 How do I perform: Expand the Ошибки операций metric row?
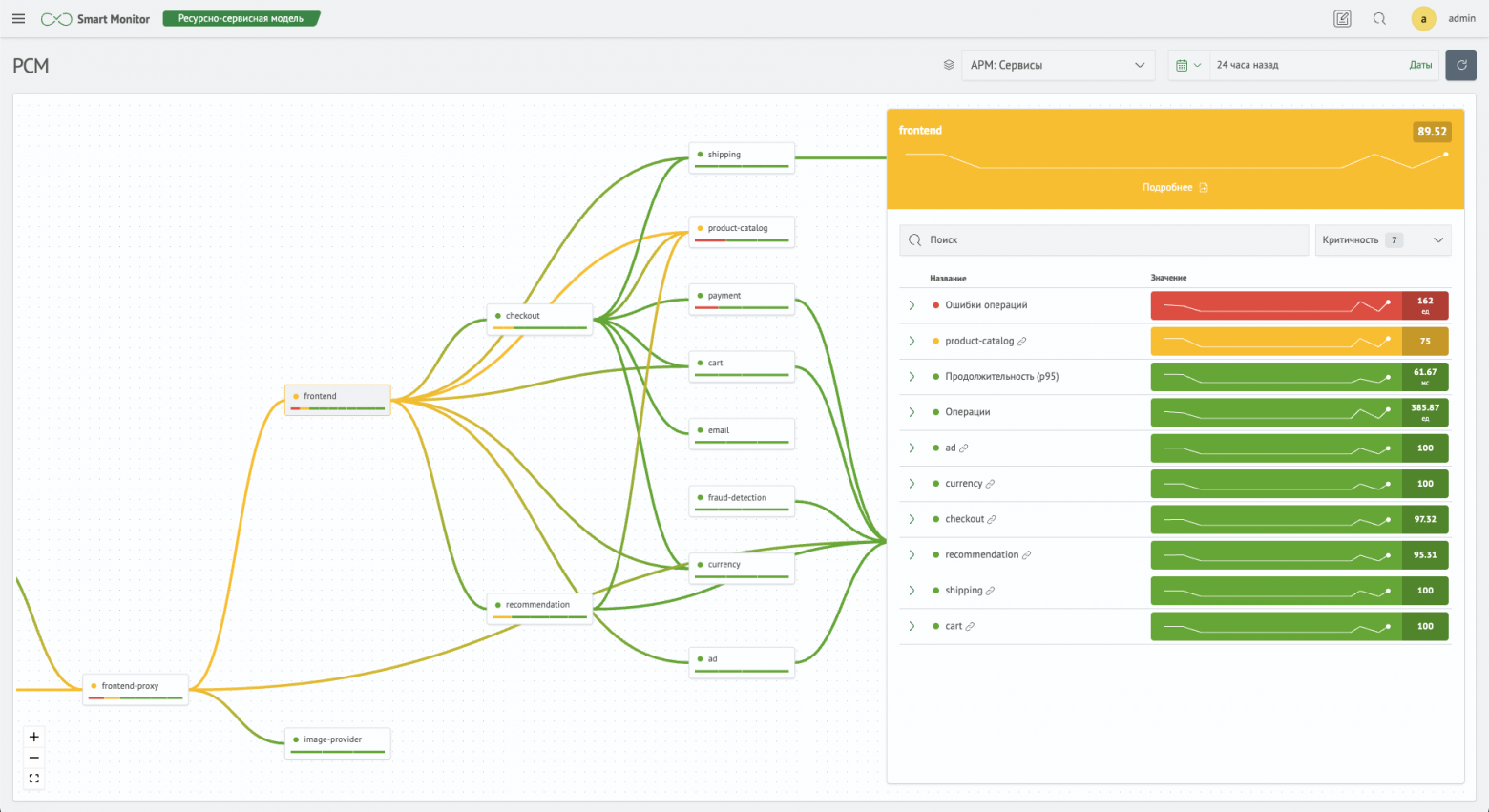tap(912, 305)
